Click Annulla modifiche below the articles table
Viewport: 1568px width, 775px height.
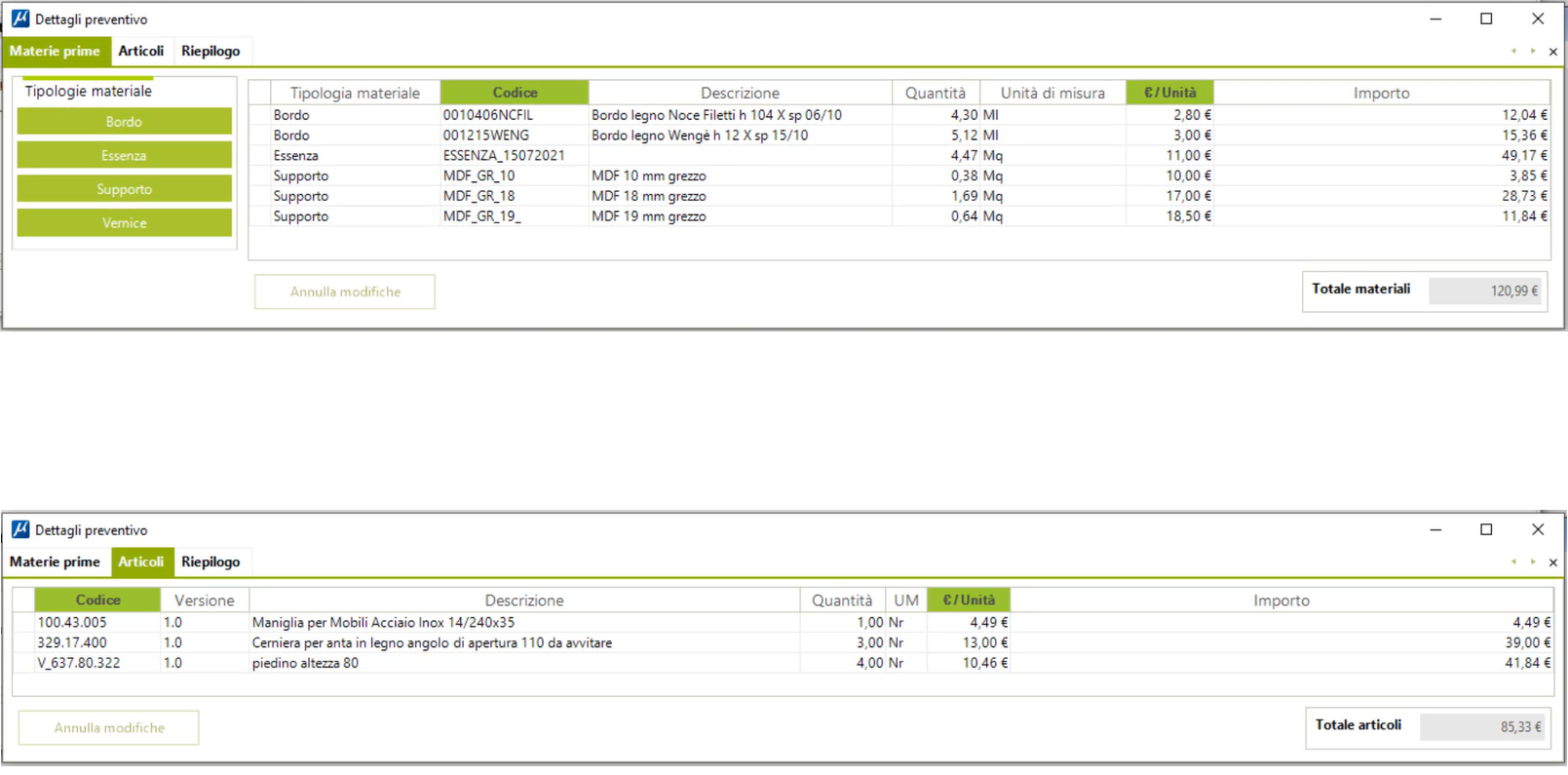[109, 728]
